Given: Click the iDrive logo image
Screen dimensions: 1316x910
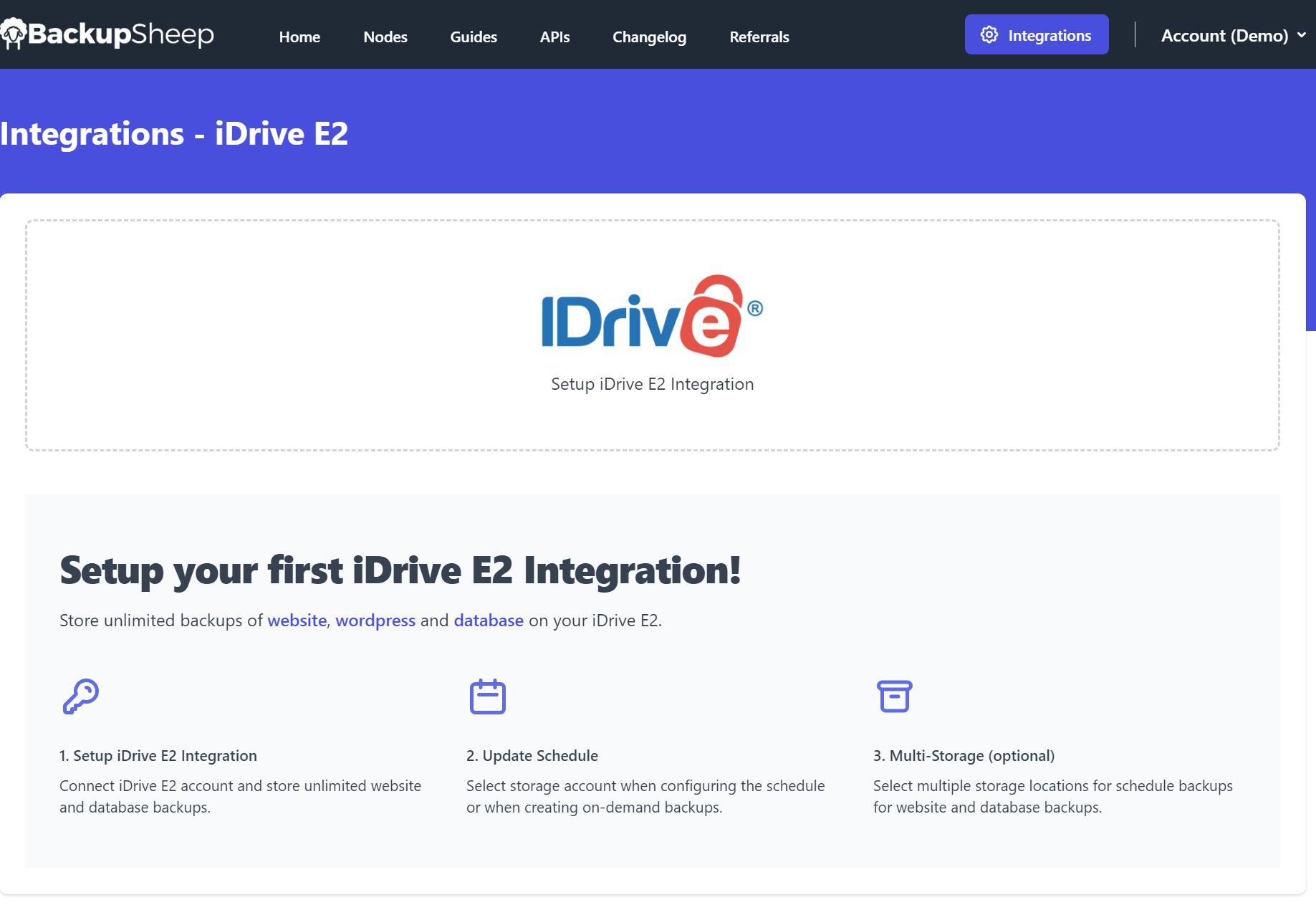Looking at the screenshot, I should tap(653, 316).
